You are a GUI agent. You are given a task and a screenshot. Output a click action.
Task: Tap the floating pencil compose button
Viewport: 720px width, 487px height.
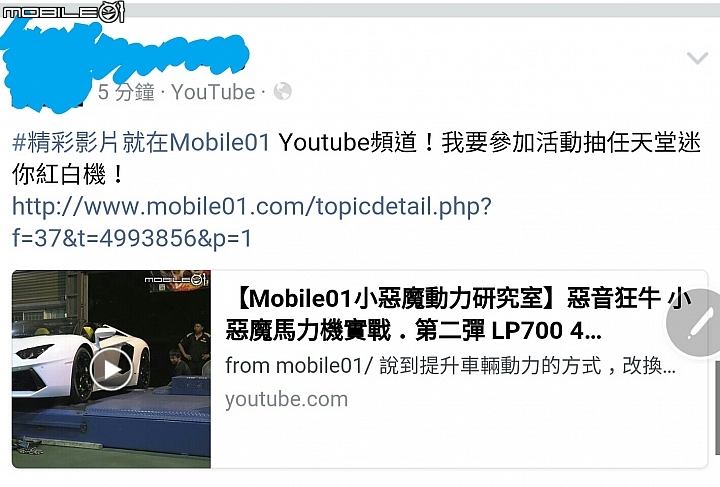(x=696, y=323)
